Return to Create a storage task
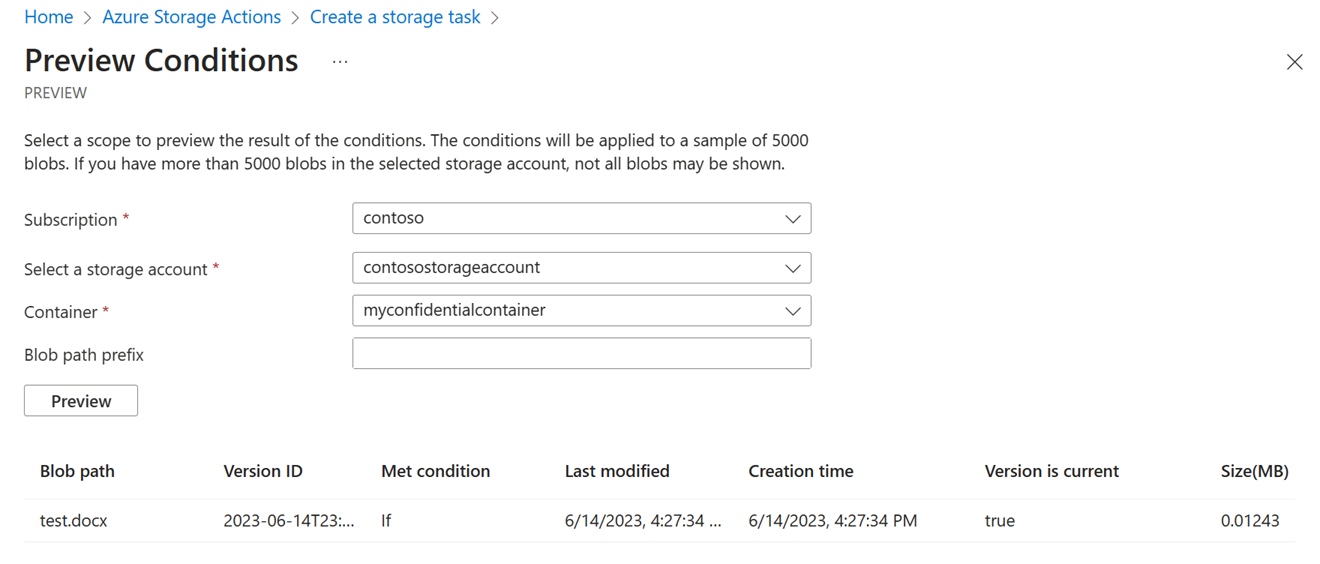 tap(395, 17)
